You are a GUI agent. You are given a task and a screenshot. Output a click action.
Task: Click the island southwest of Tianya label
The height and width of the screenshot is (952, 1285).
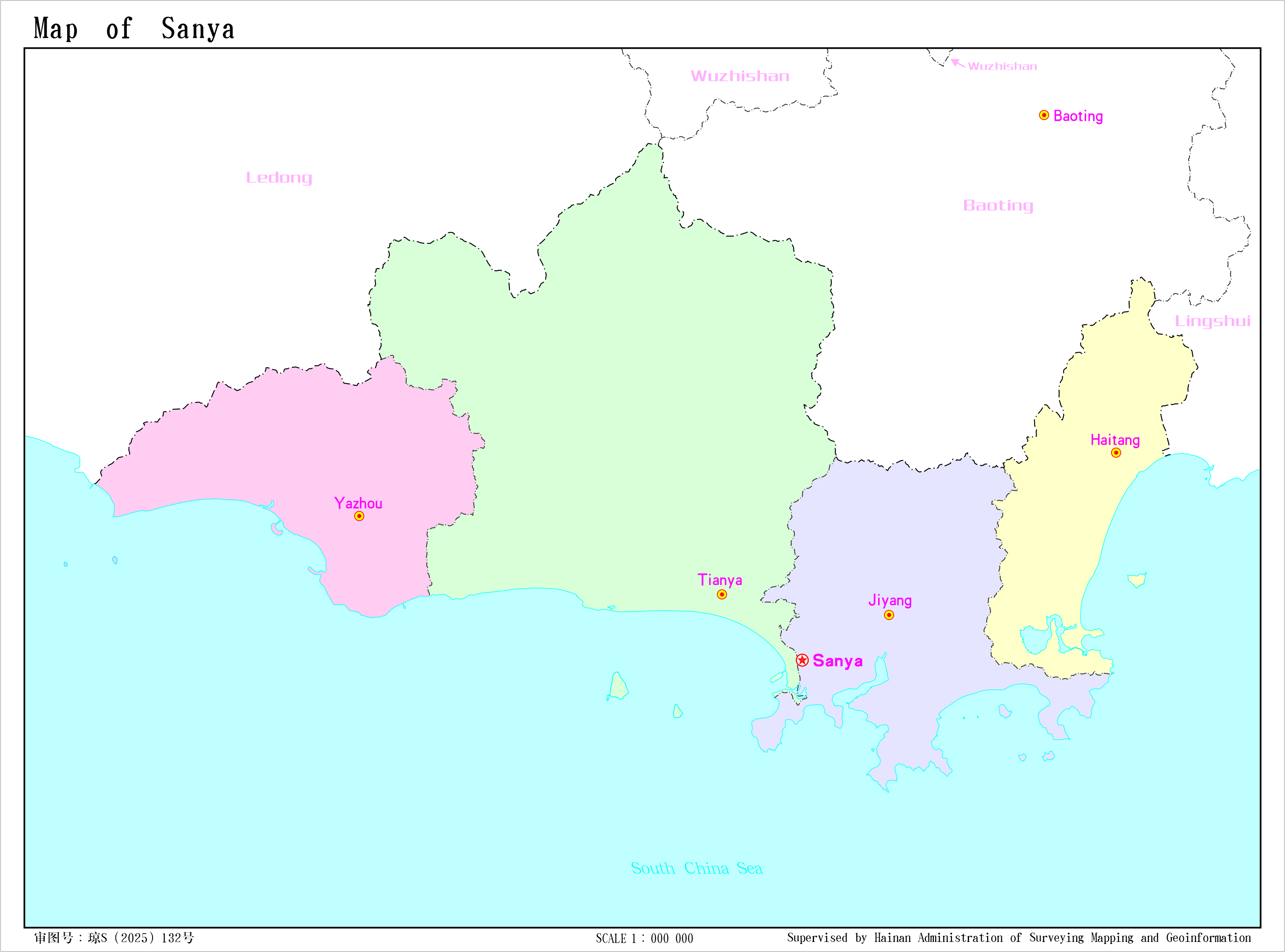[x=618, y=687]
